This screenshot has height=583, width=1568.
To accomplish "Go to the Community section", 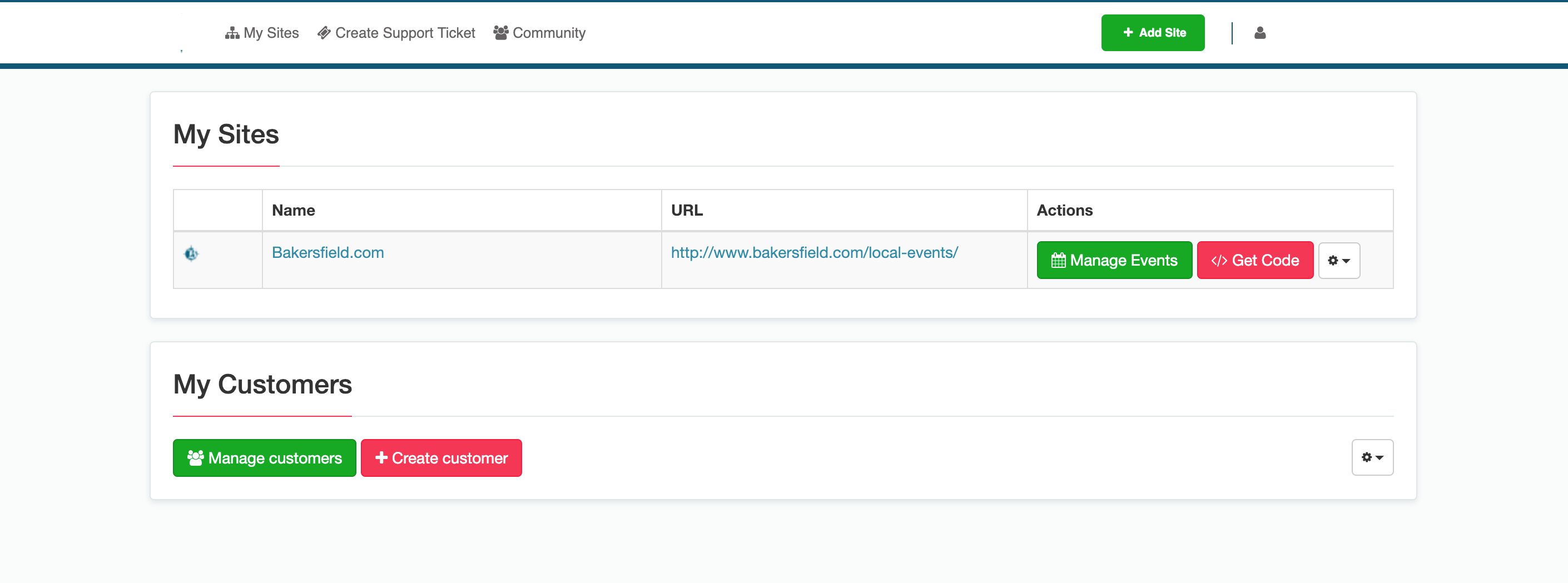I will click(x=539, y=33).
